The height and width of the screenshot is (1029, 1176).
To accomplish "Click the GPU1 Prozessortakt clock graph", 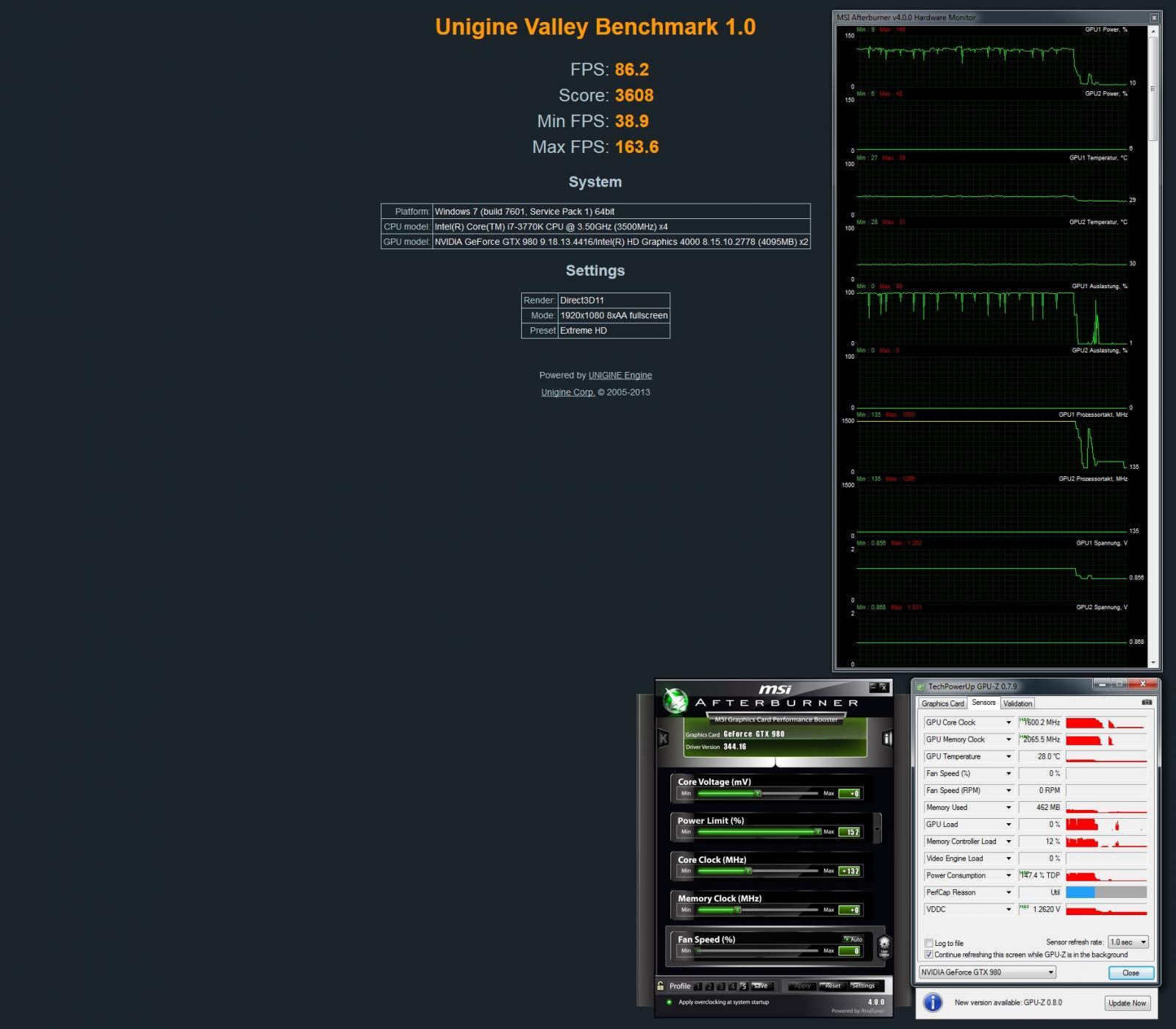I will coord(992,445).
